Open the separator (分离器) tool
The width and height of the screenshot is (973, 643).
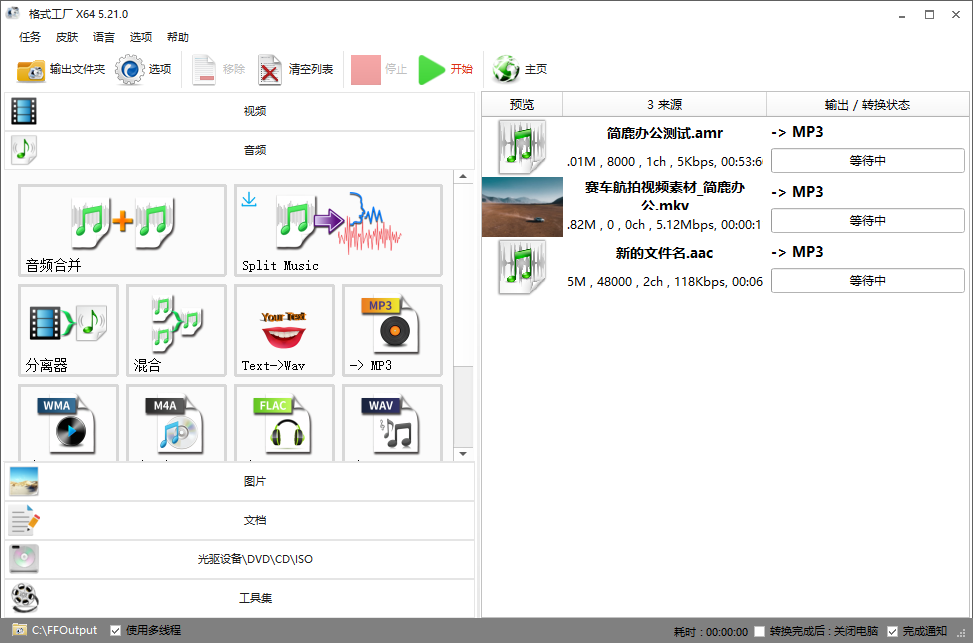click(x=68, y=330)
